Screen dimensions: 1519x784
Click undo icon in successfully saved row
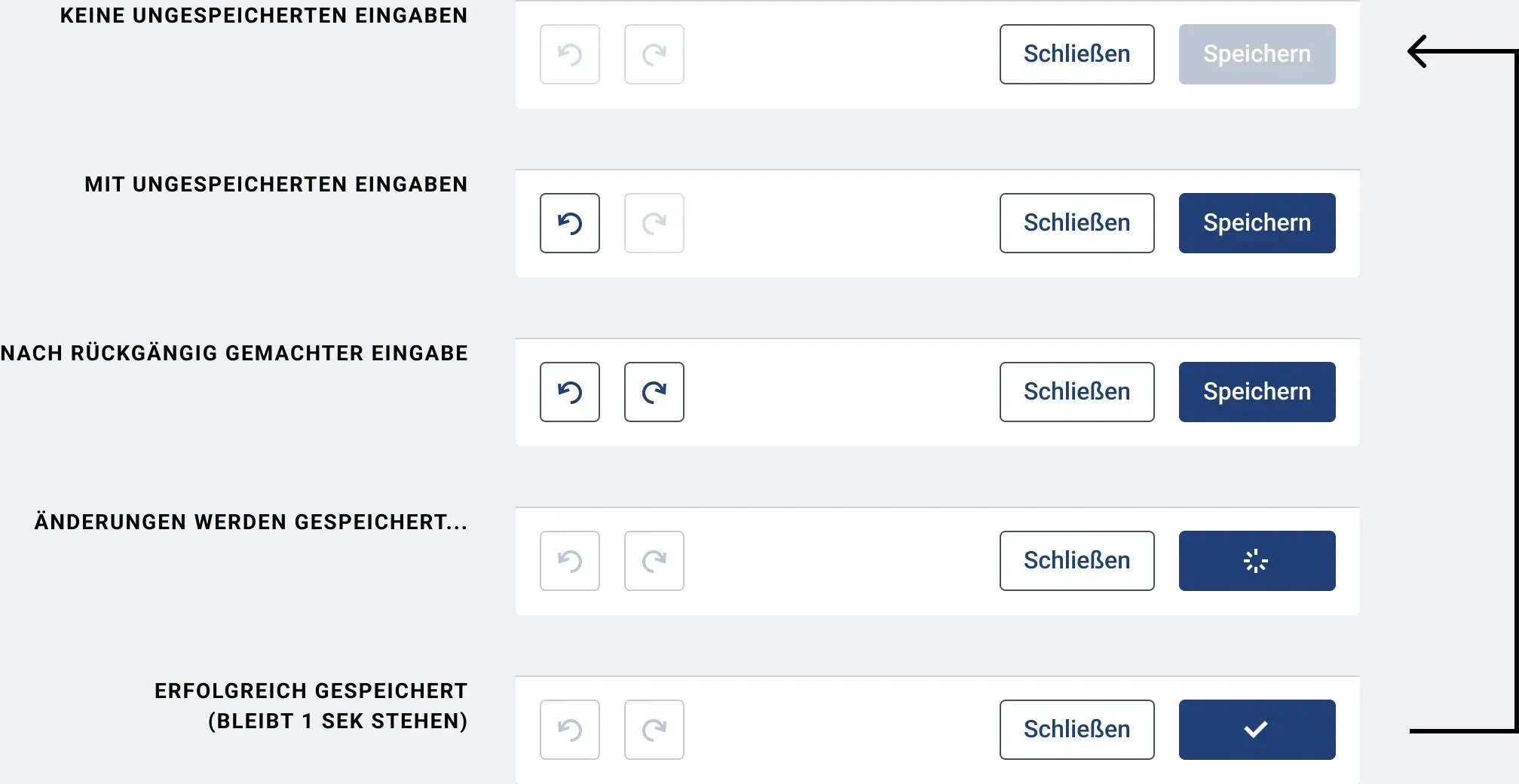[x=570, y=730]
